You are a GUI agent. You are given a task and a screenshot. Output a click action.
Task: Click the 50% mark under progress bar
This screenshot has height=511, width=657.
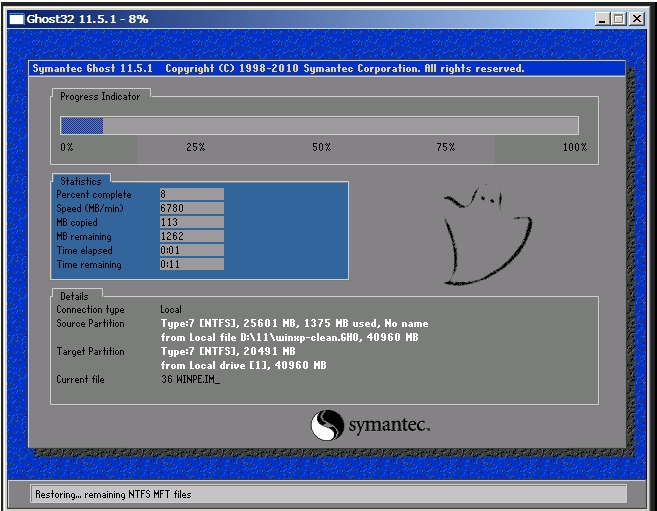[x=321, y=147]
